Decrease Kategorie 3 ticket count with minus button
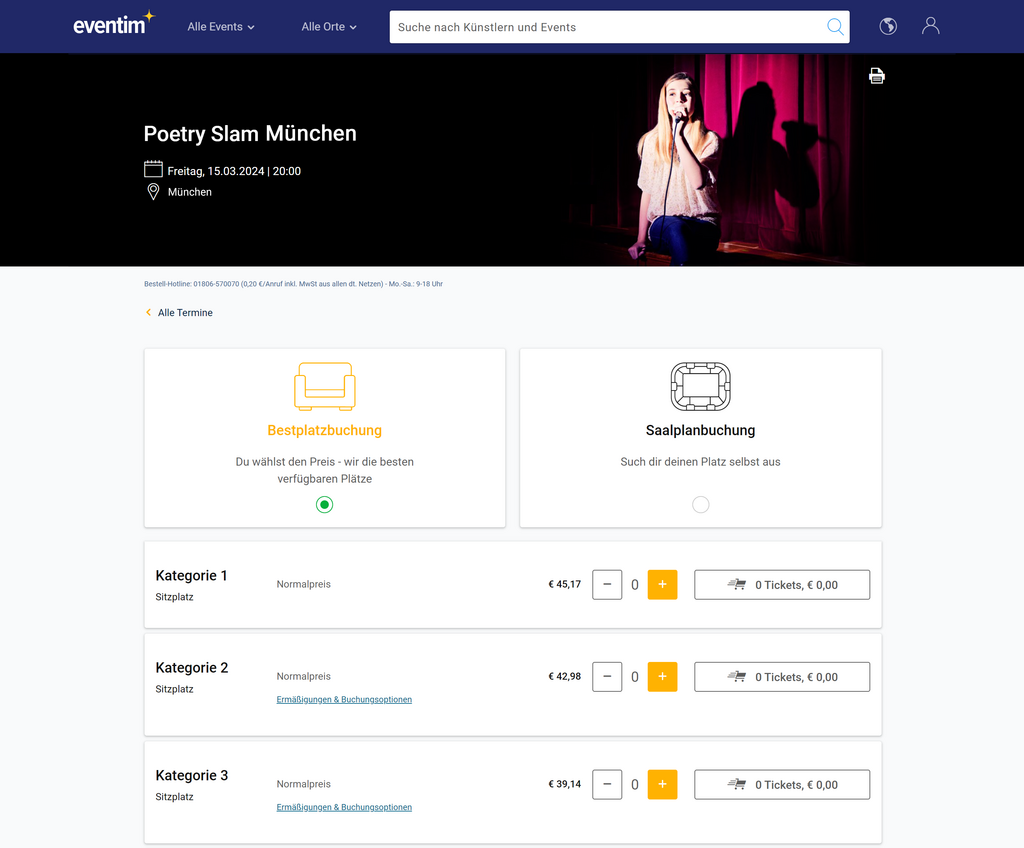The height and width of the screenshot is (848, 1024). 607,784
